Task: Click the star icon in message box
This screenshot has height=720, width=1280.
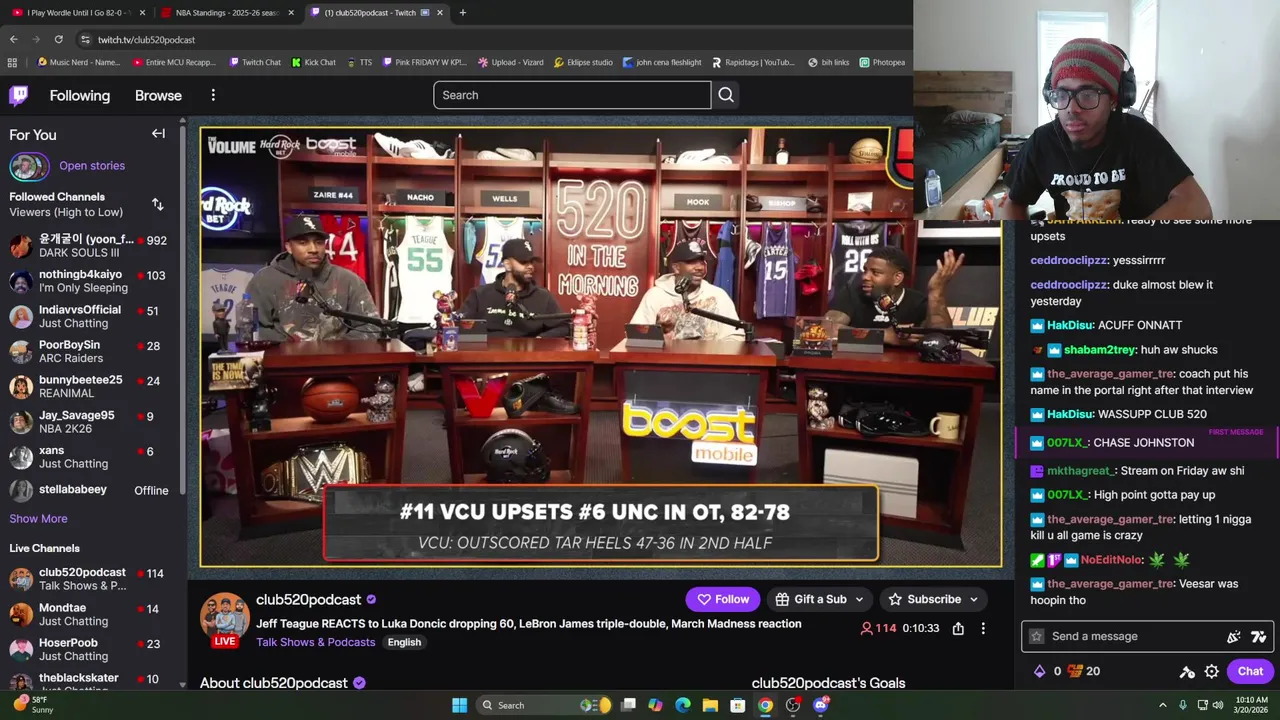Action: [x=1037, y=636]
